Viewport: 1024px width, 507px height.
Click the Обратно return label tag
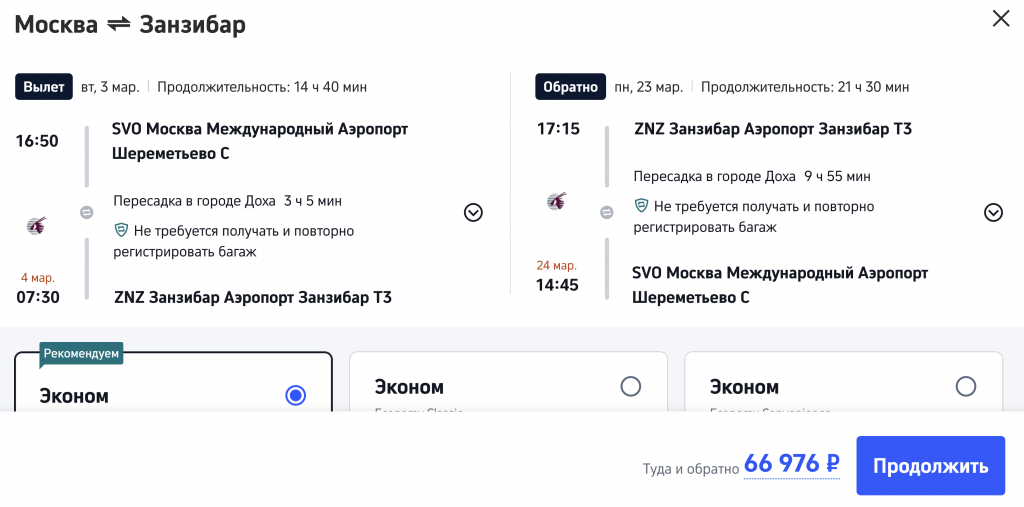click(x=570, y=87)
